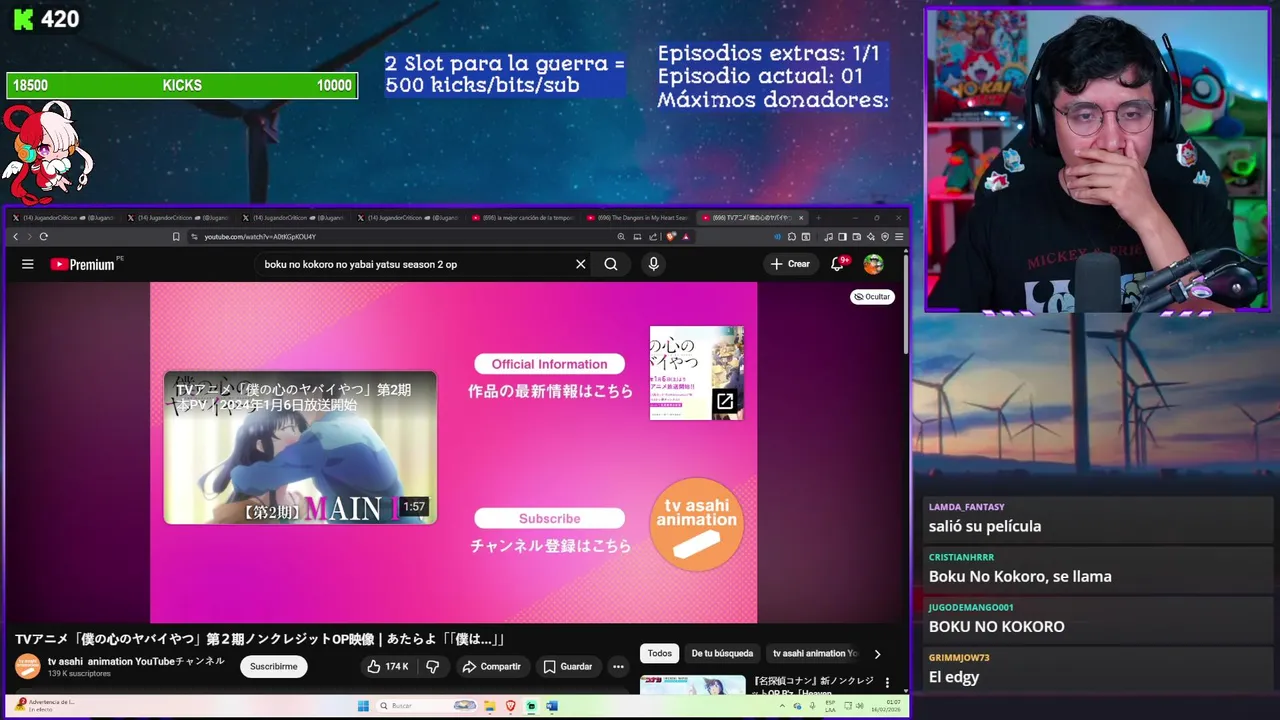Click the taskbar Buscar search box

[425, 706]
